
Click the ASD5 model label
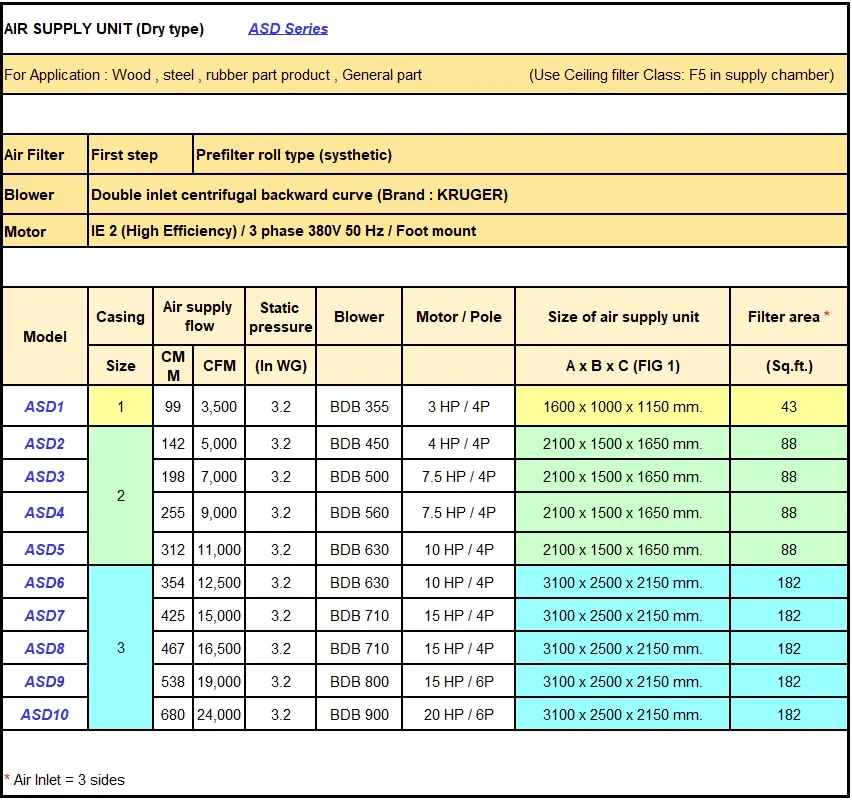[x=44, y=548]
